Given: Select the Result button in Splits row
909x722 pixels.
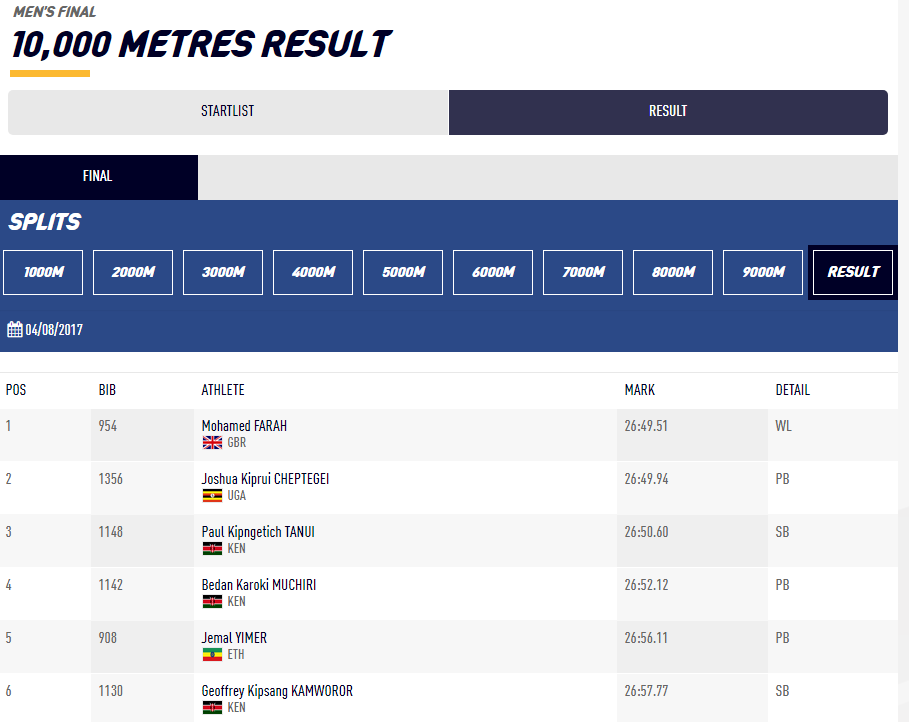Looking at the screenshot, I should (x=853, y=272).
